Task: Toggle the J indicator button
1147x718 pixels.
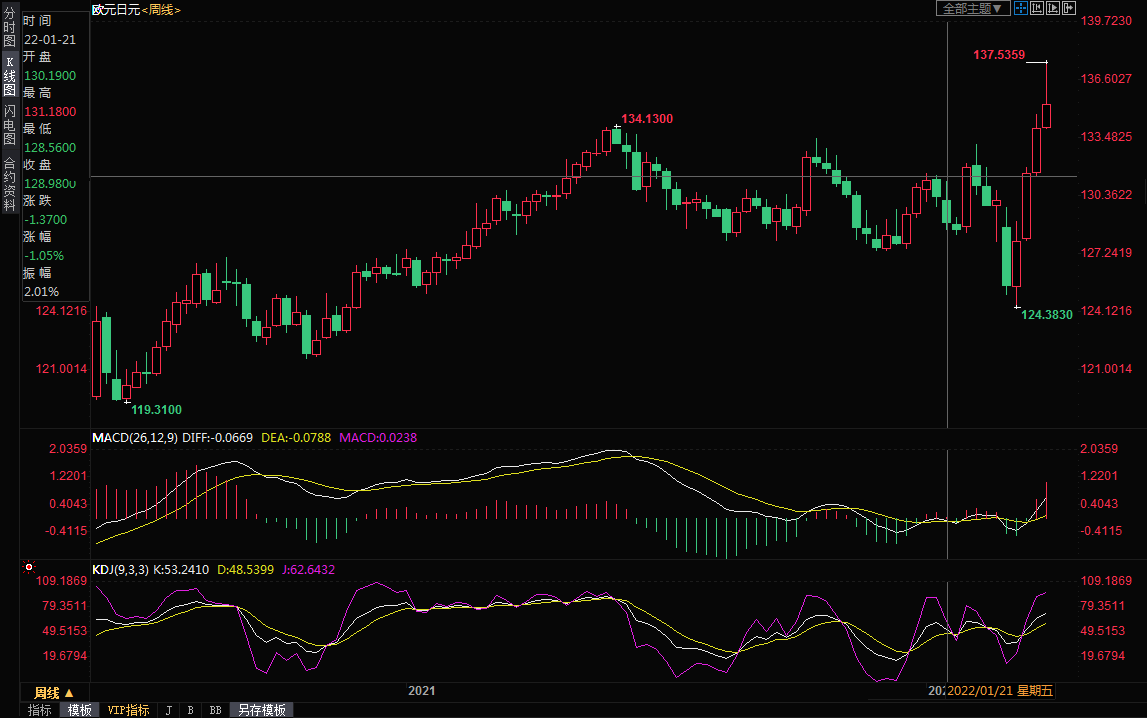Action: (168, 710)
